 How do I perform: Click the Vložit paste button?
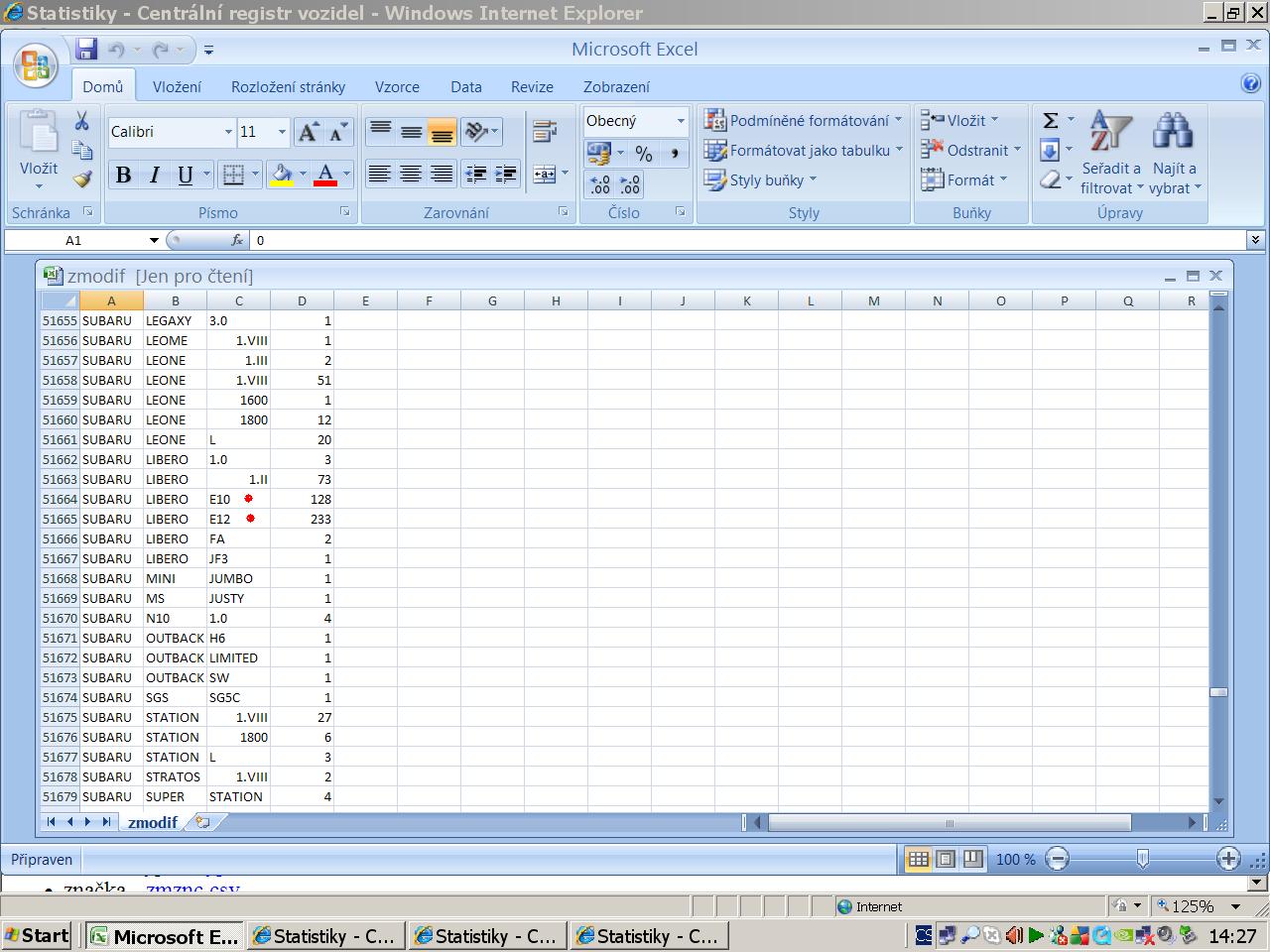coord(39,149)
